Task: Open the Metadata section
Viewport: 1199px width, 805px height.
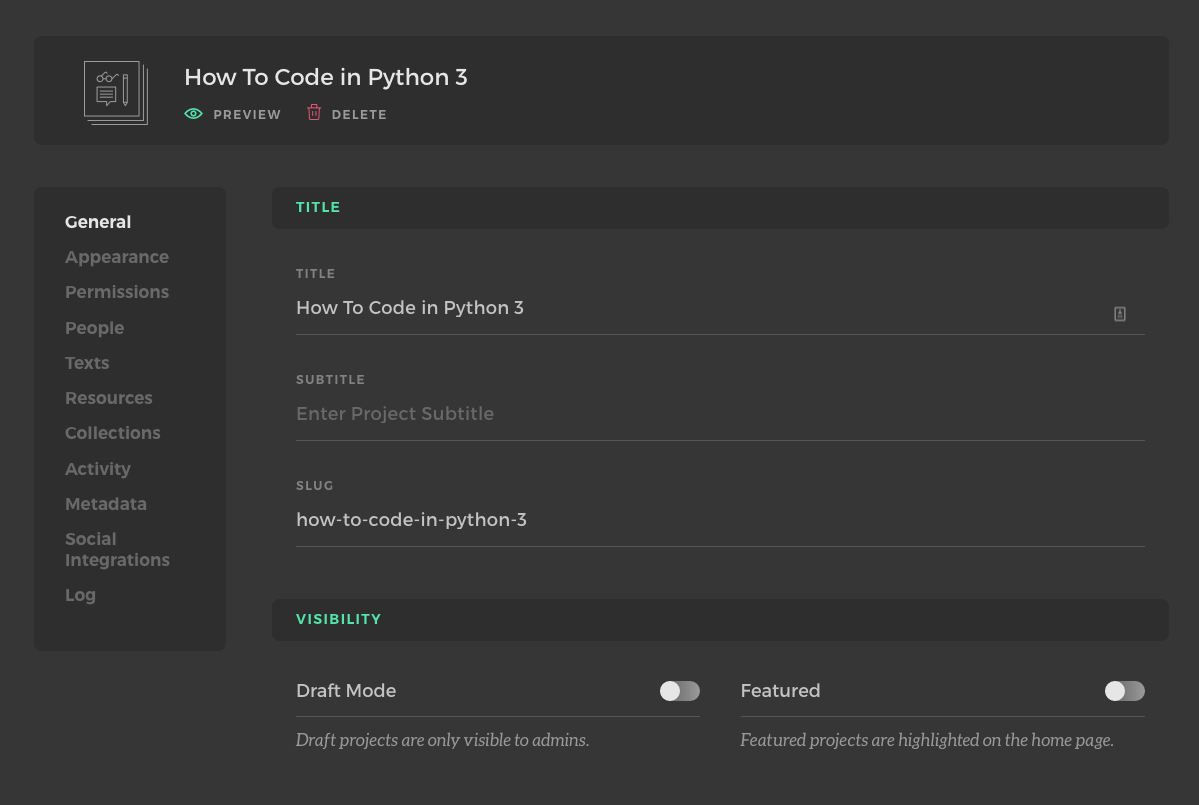Action: click(x=106, y=504)
